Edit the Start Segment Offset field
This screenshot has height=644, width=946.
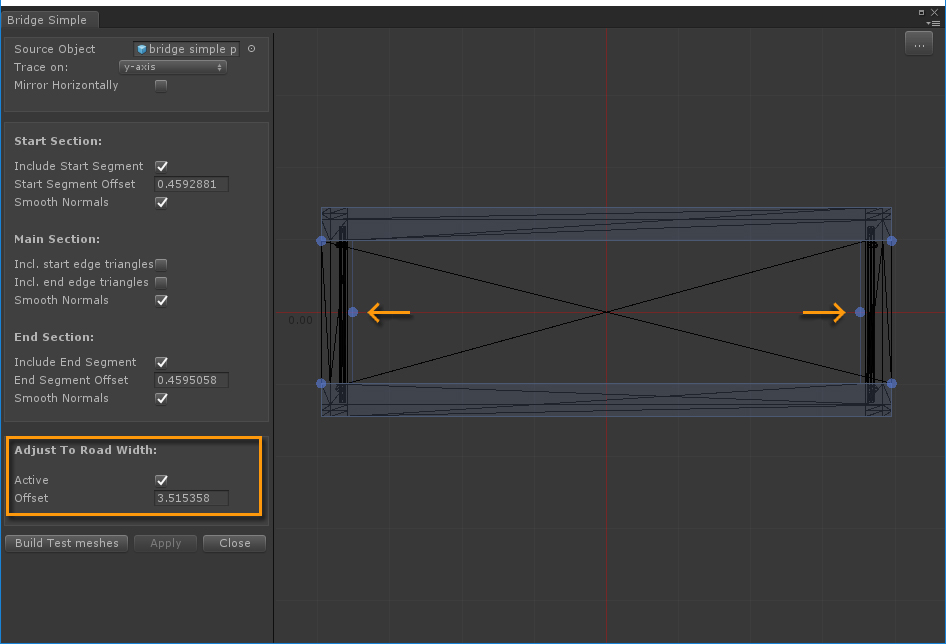coord(191,184)
